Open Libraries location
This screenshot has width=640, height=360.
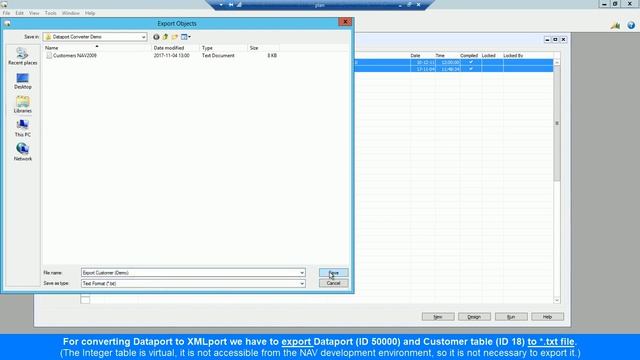(22, 104)
